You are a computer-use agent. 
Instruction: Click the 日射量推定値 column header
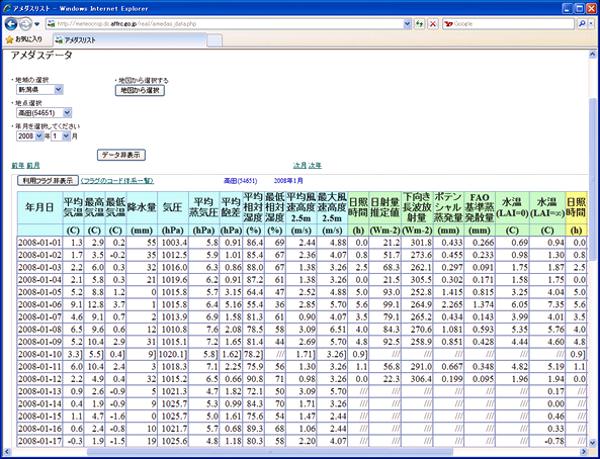[x=385, y=207]
